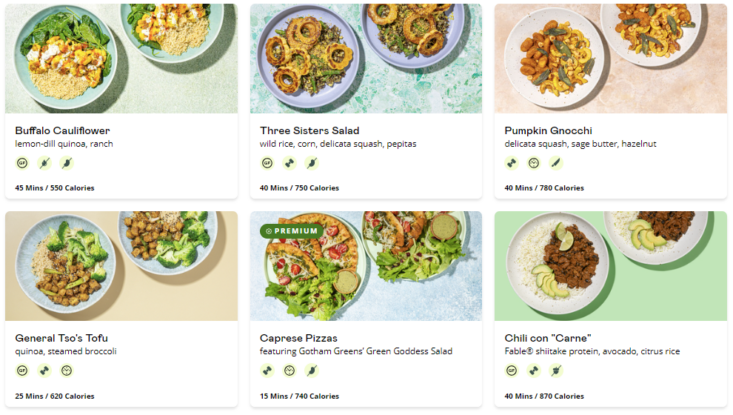
Task: Select the Pumpkin Gnocchi recipe title
Action: 548,131
